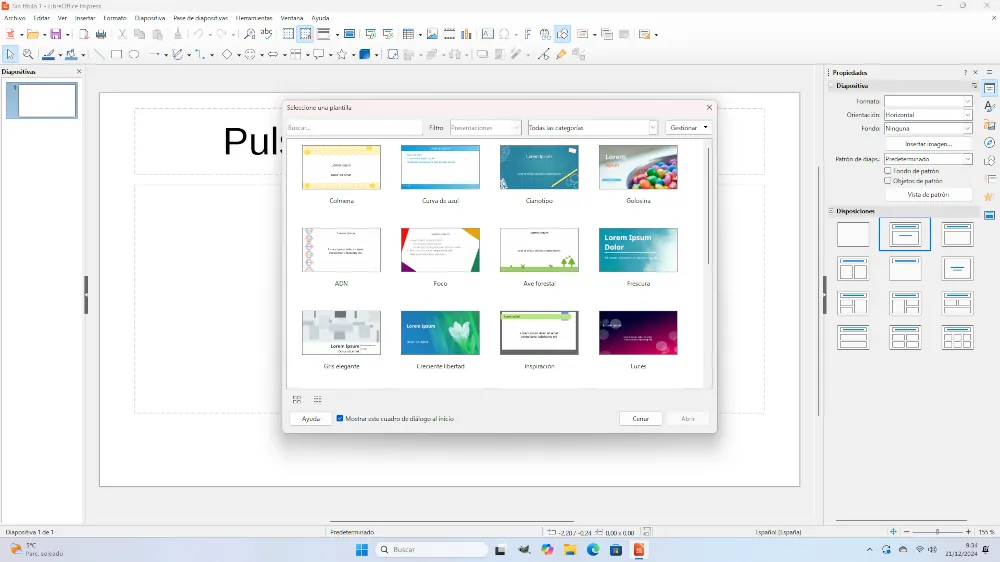The height and width of the screenshot is (562, 1000).
Task: Open the Navigator compass icon in the sidebar
Action: tap(990, 143)
